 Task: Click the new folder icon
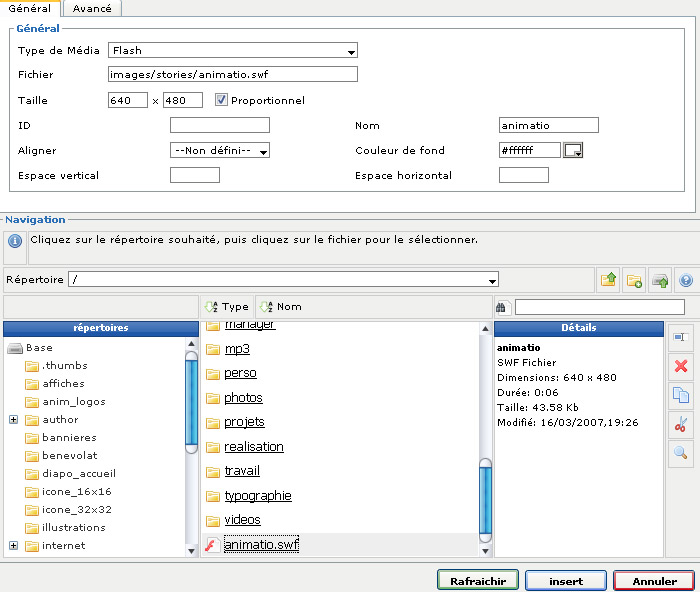634,281
